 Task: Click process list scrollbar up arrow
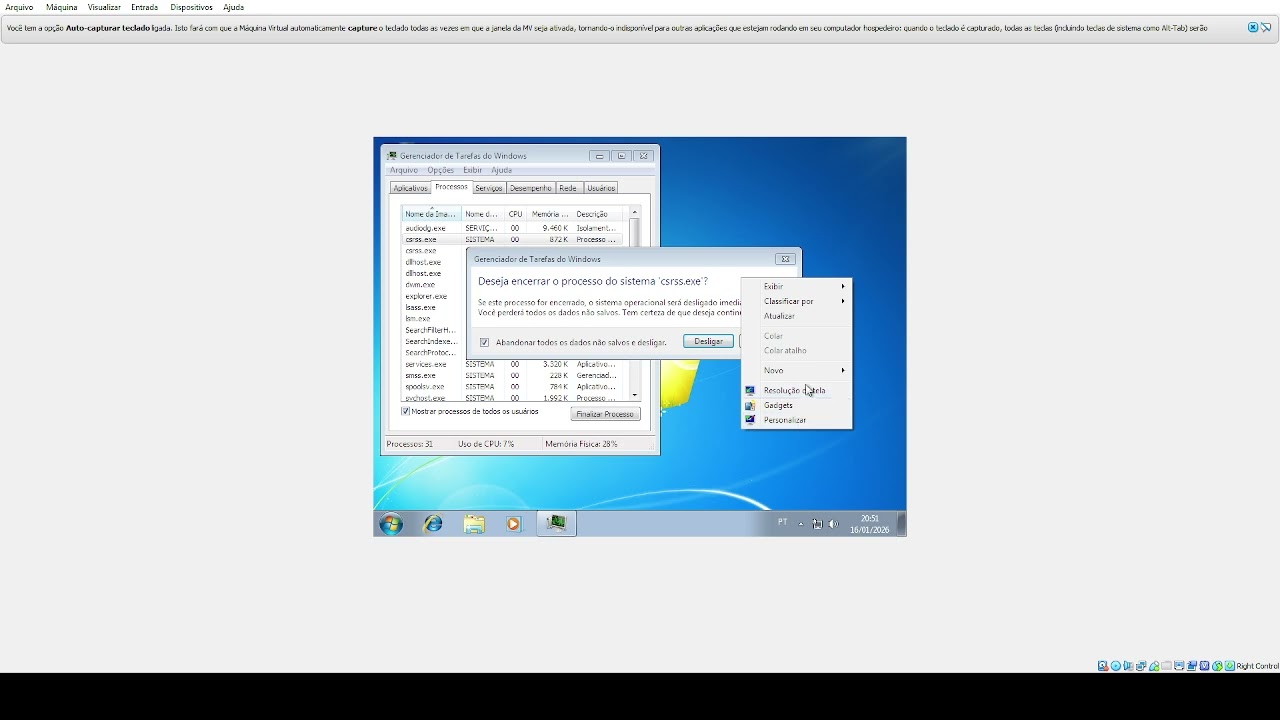click(x=634, y=213)
